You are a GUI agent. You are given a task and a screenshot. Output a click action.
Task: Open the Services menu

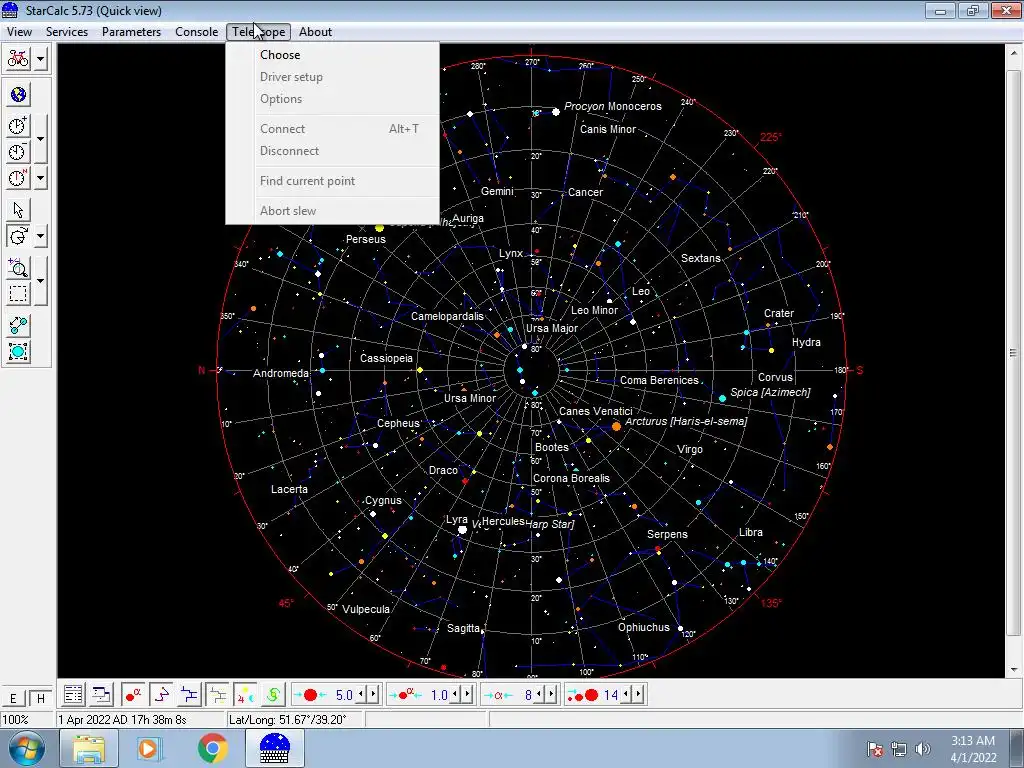tap(67, 32)
